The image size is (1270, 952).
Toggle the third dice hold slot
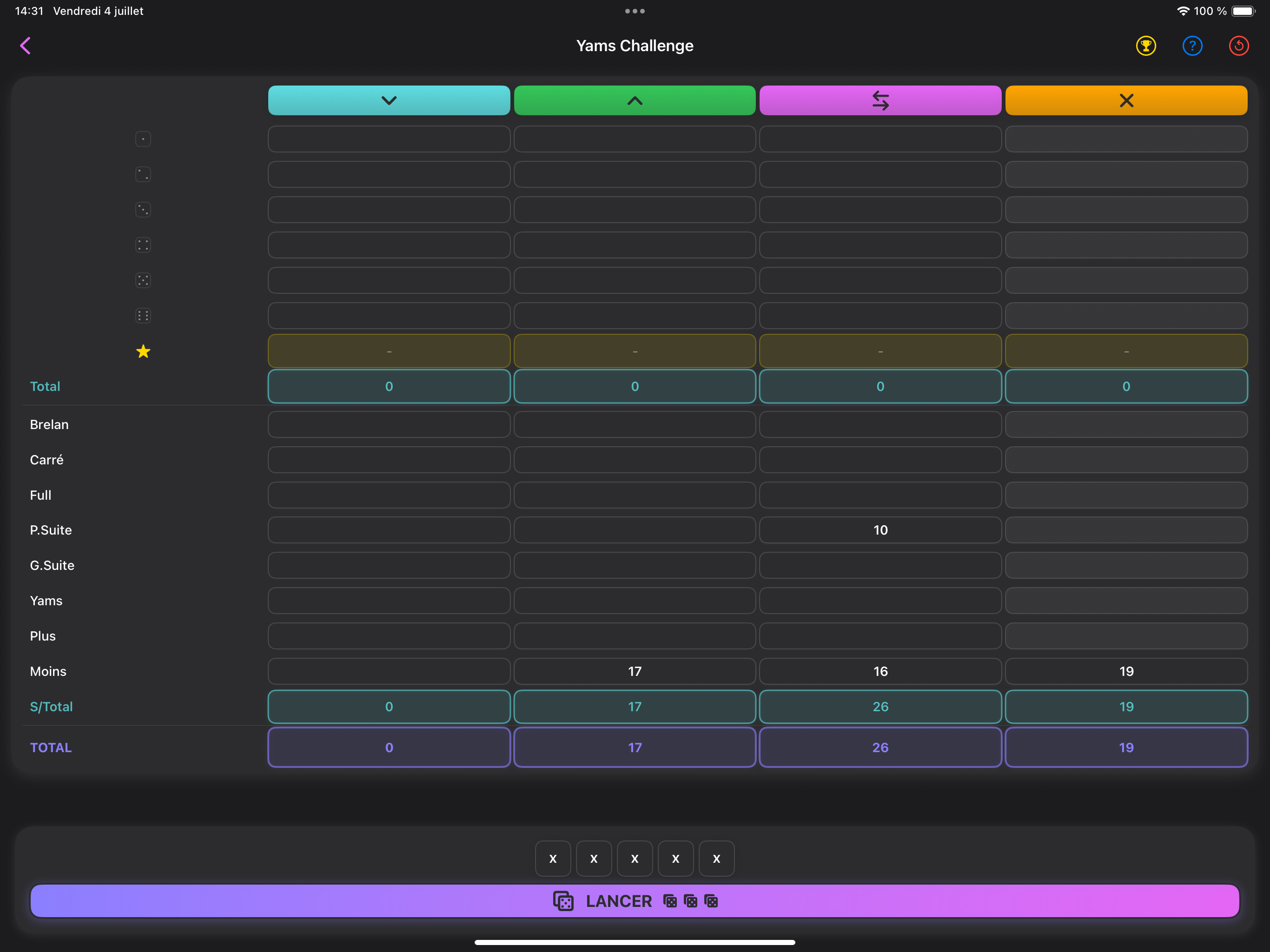coord(635,859)
